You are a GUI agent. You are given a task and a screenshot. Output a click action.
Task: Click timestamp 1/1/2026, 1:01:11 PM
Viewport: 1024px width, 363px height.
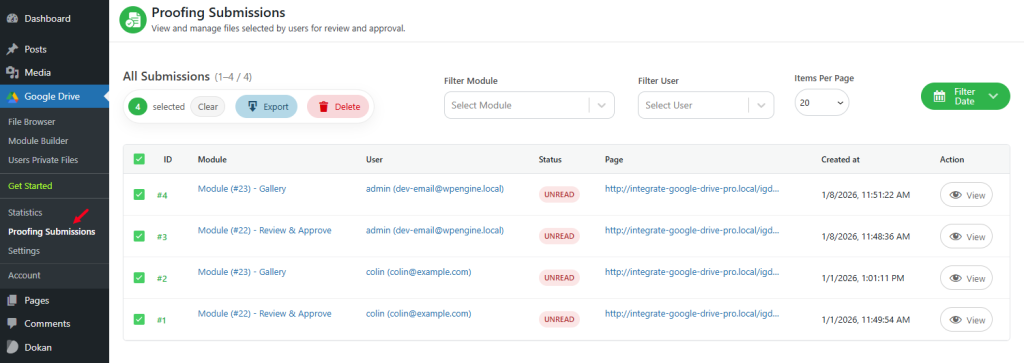pos(863,279)
